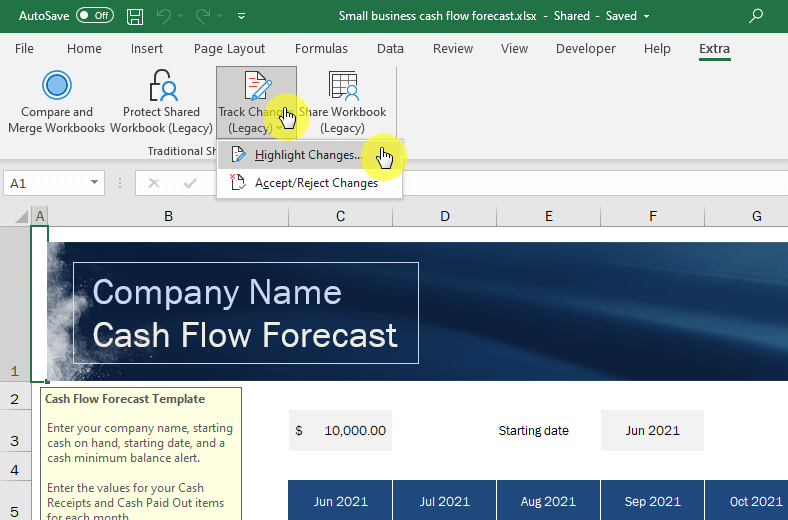Switch to the Data tab

point(390,49)
